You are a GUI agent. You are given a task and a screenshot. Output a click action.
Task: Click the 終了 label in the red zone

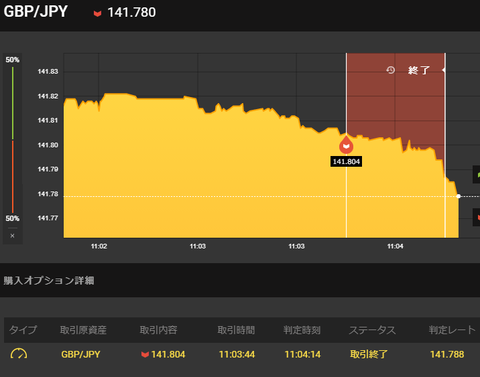[419, 70]
